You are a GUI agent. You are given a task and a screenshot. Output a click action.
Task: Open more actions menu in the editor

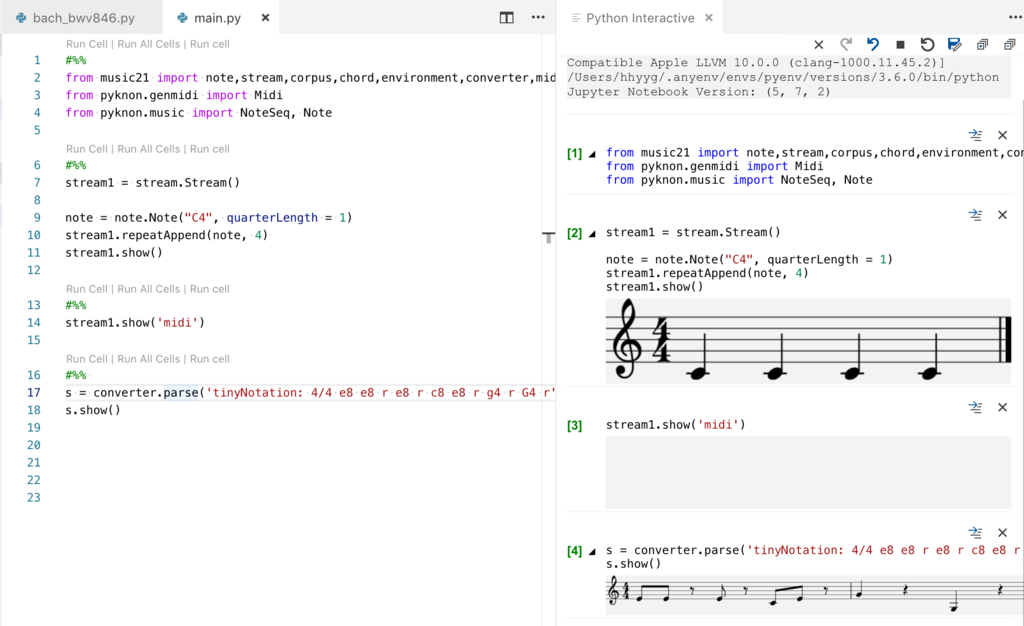[x=538, y=17]
